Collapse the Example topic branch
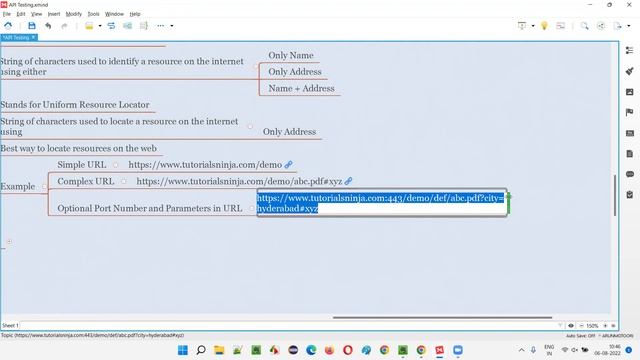Viewport: 640px width, 360px height. [44, 187]
